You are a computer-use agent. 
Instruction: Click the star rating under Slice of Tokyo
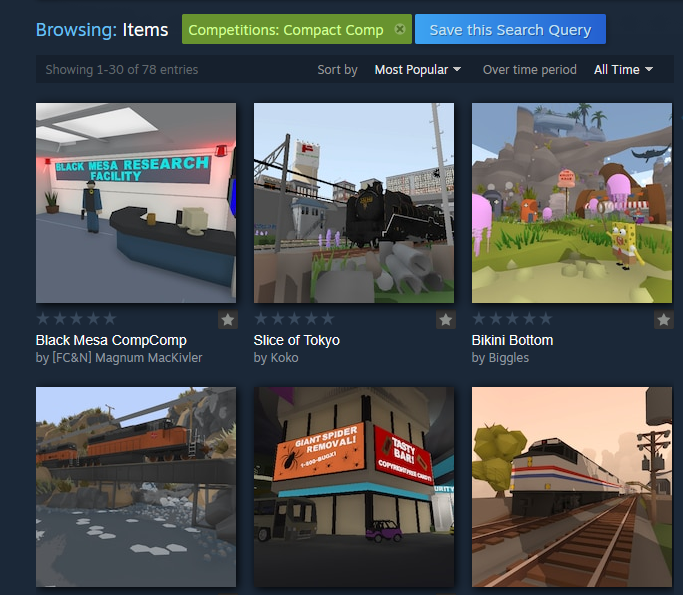click(x=294, y=319)
